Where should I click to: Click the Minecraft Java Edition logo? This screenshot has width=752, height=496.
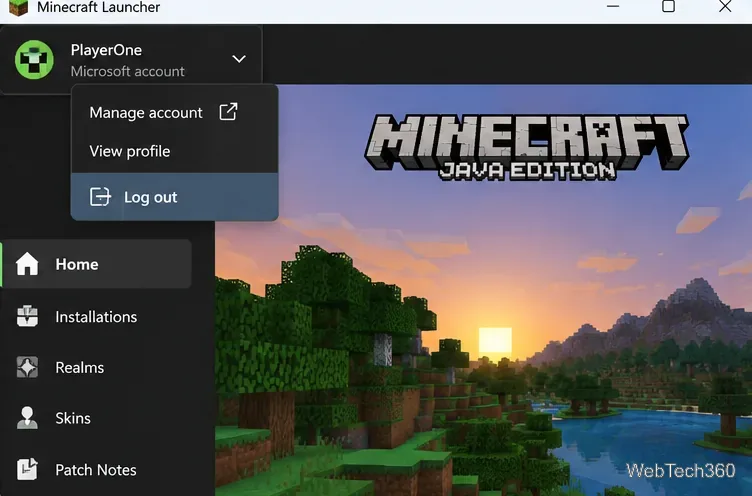click(527, 147)
